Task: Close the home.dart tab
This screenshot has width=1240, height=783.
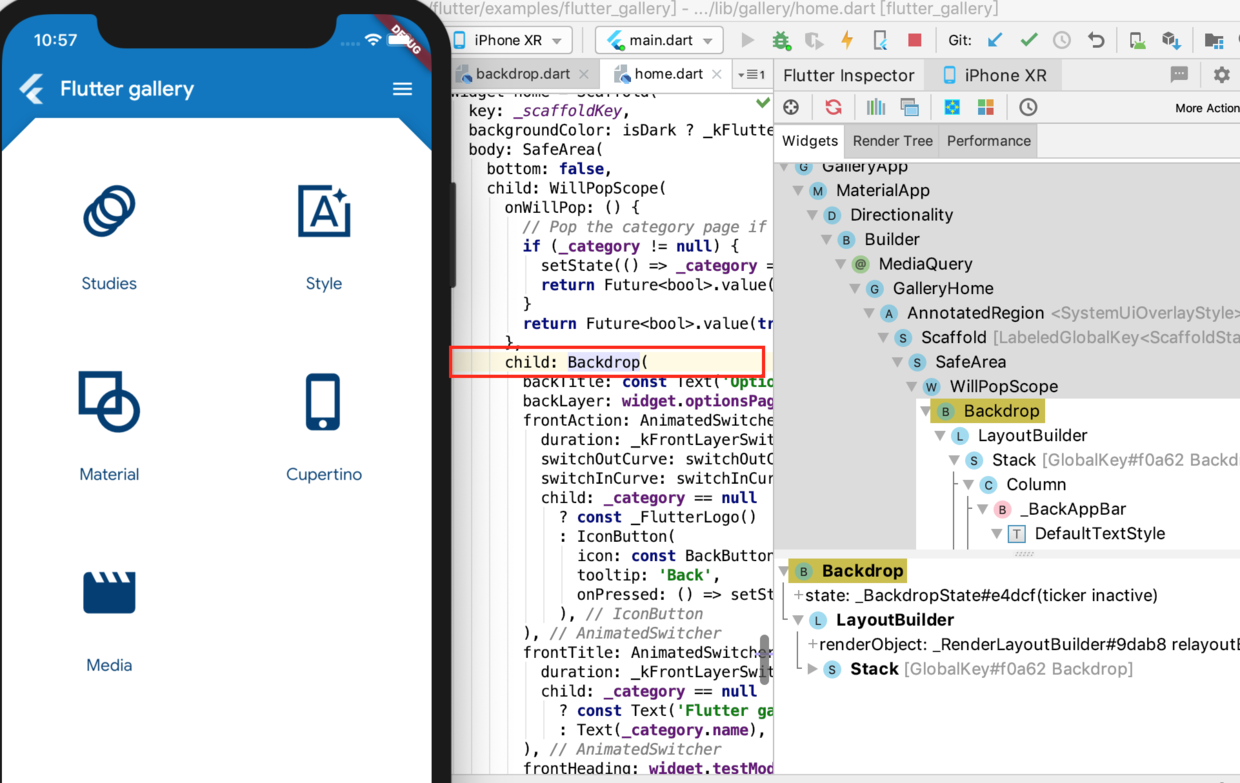Action: click(x=717, y=75)
